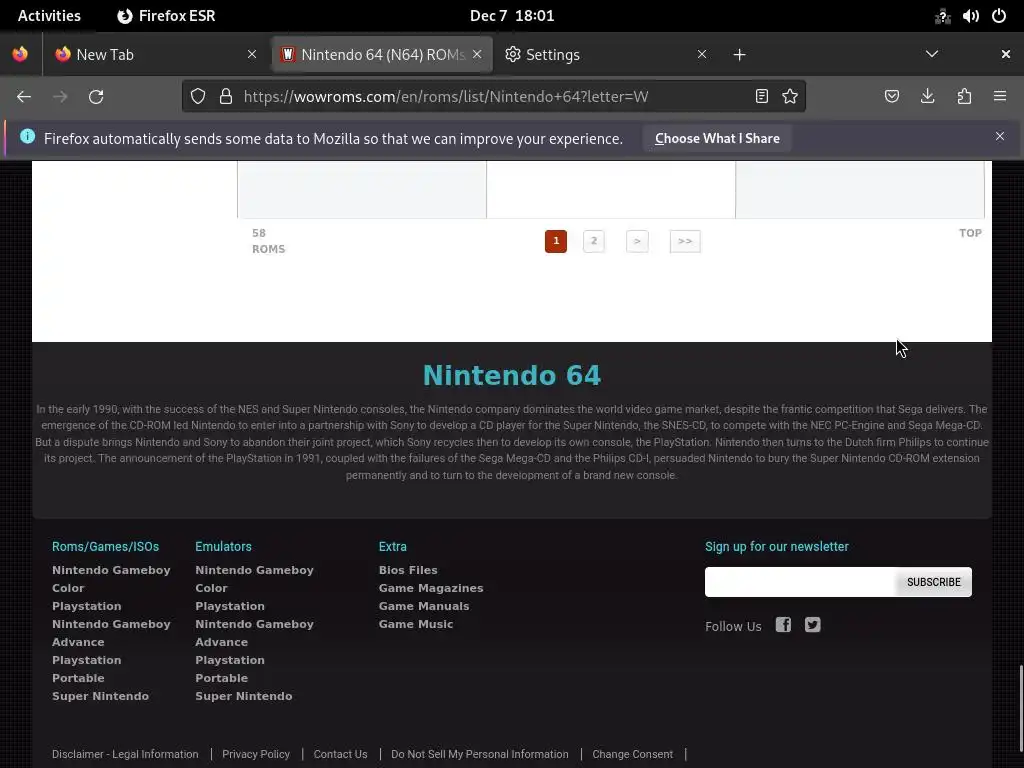The image size is (1024, 768).
Task: Open the Twitter follow icon
Action: click(812, 625)
